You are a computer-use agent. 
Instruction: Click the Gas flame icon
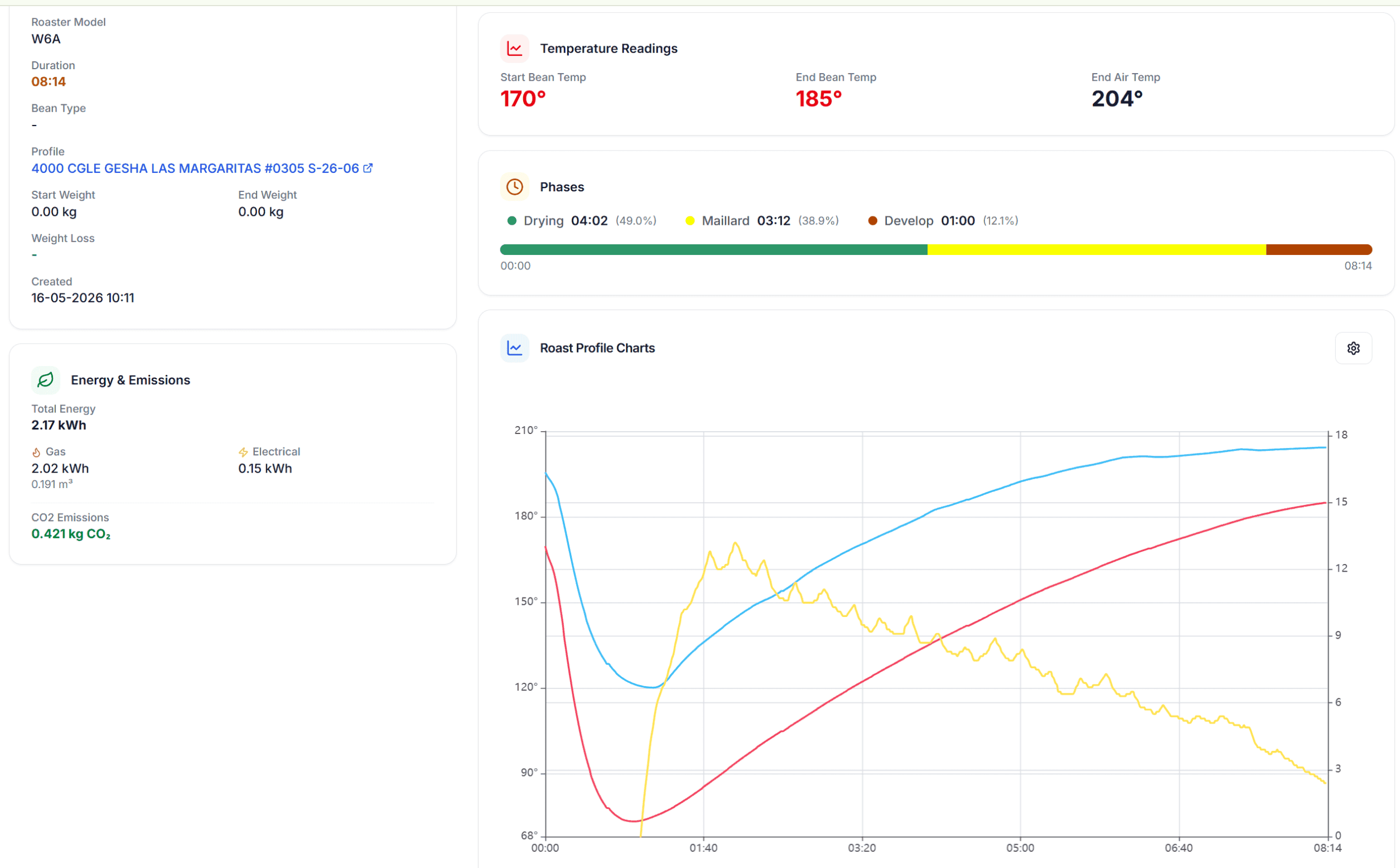click(36, 452)
